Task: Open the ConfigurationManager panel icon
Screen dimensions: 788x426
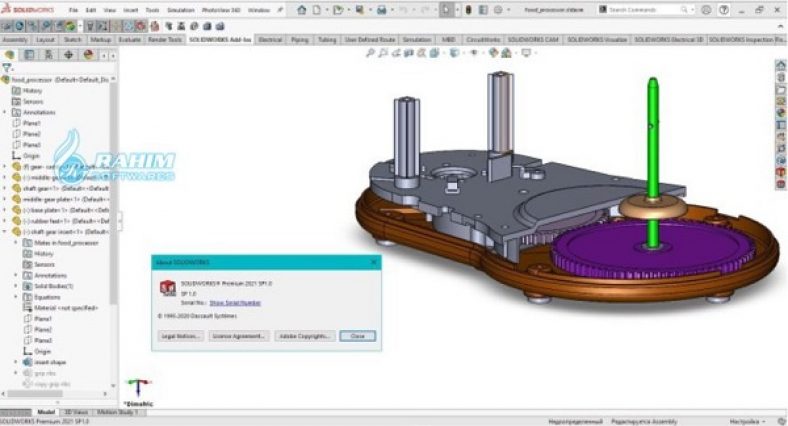Action: tap(48, 55)
